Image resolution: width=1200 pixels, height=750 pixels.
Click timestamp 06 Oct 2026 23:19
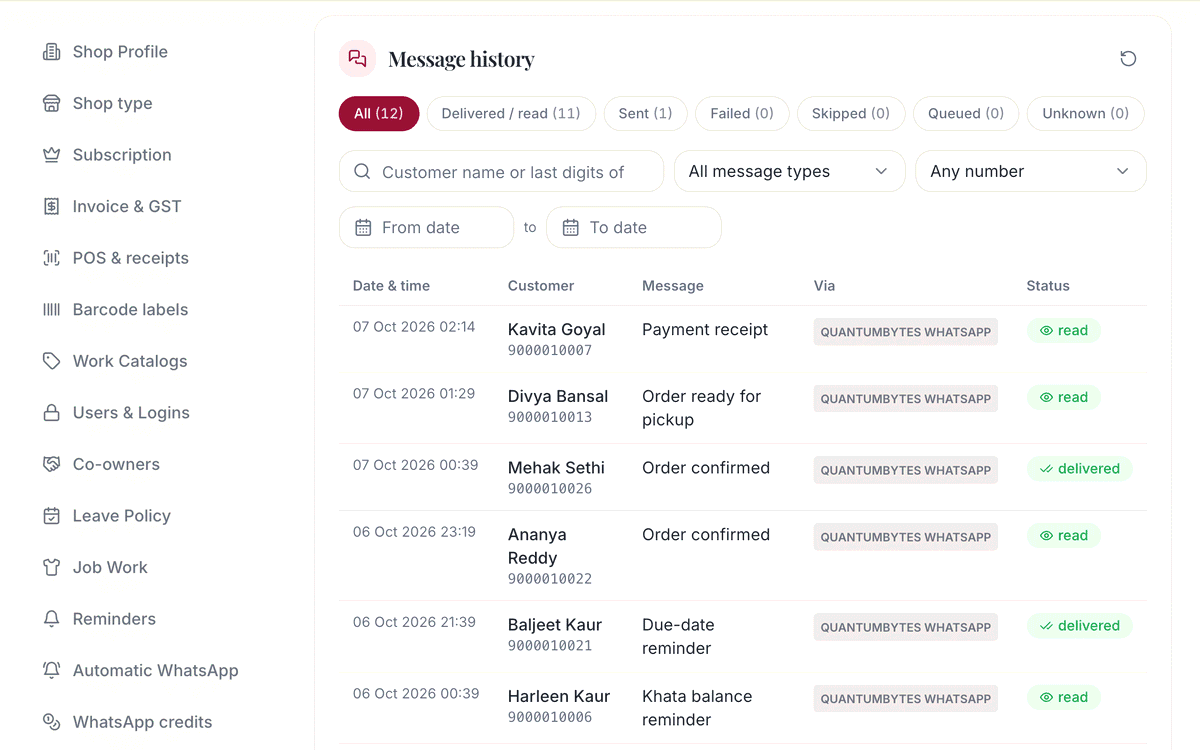[414, 532]
